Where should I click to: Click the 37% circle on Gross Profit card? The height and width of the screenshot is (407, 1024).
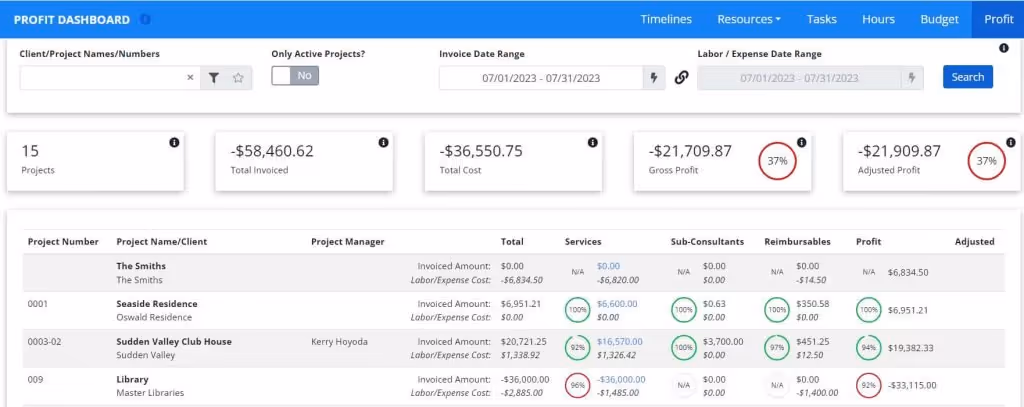(777, 160)
